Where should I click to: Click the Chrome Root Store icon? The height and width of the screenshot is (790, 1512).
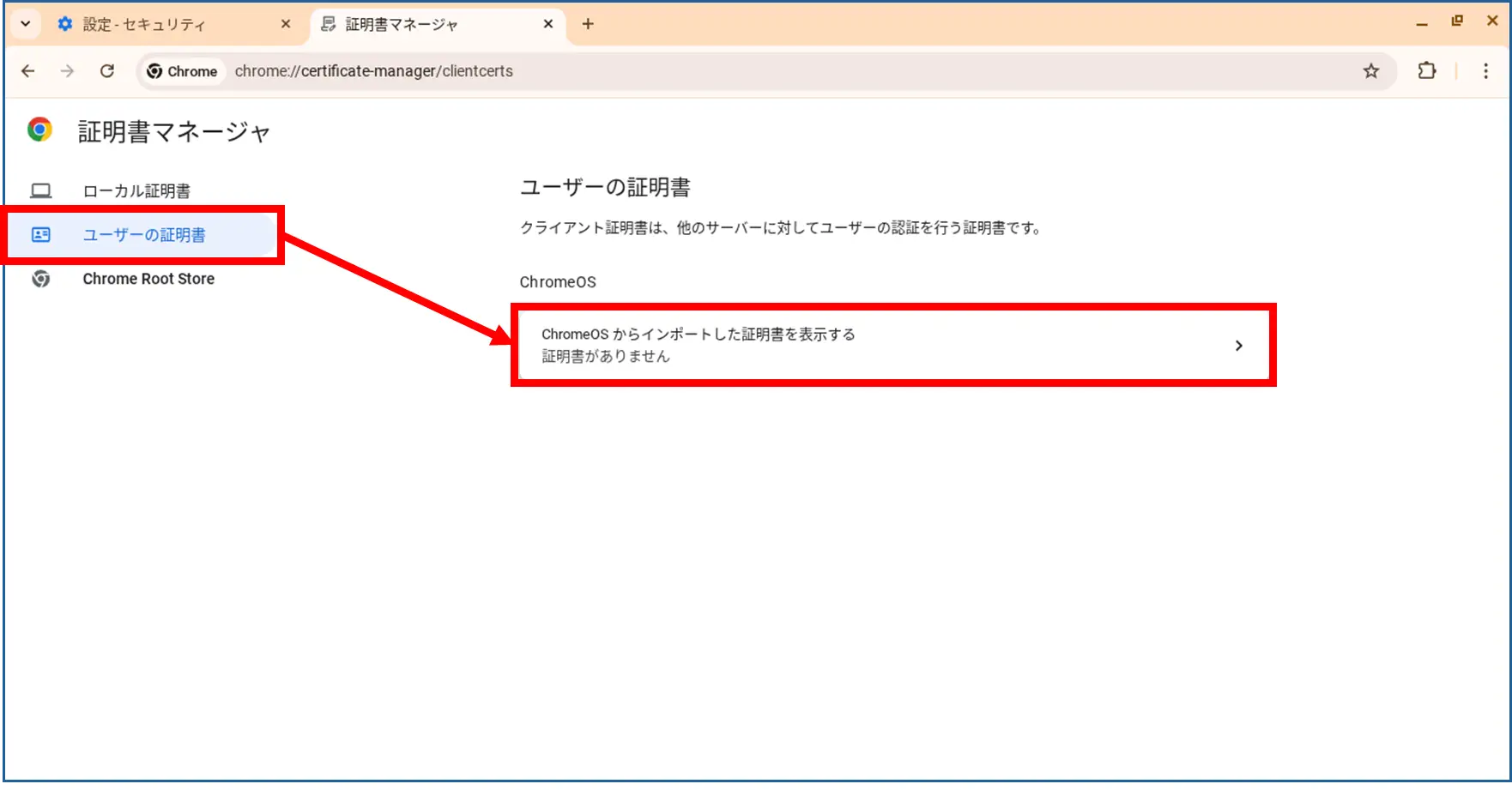pyautogui.click(x=41, y=279)
